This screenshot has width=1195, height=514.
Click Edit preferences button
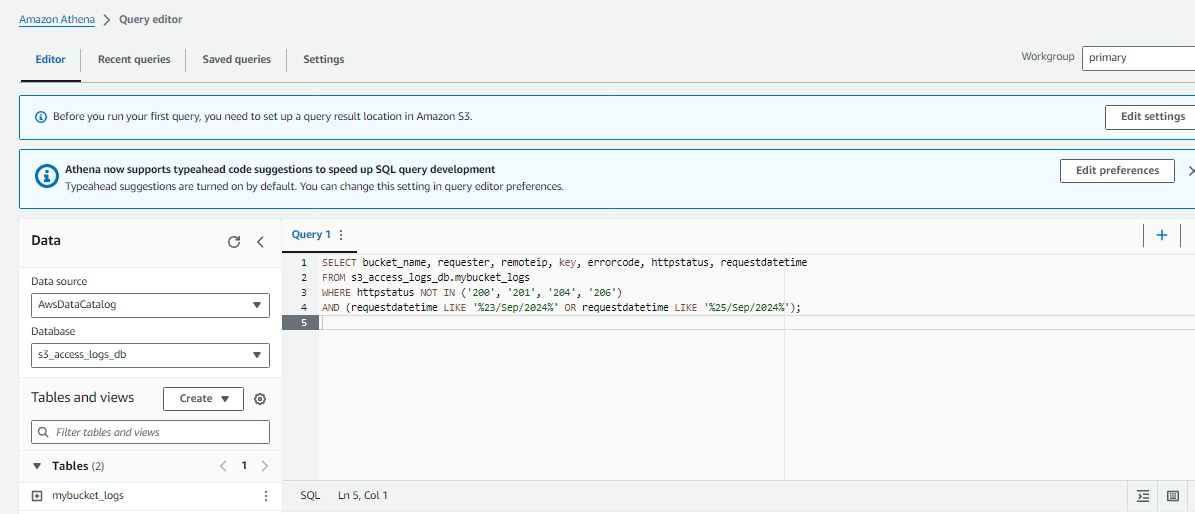[1117, 171]
